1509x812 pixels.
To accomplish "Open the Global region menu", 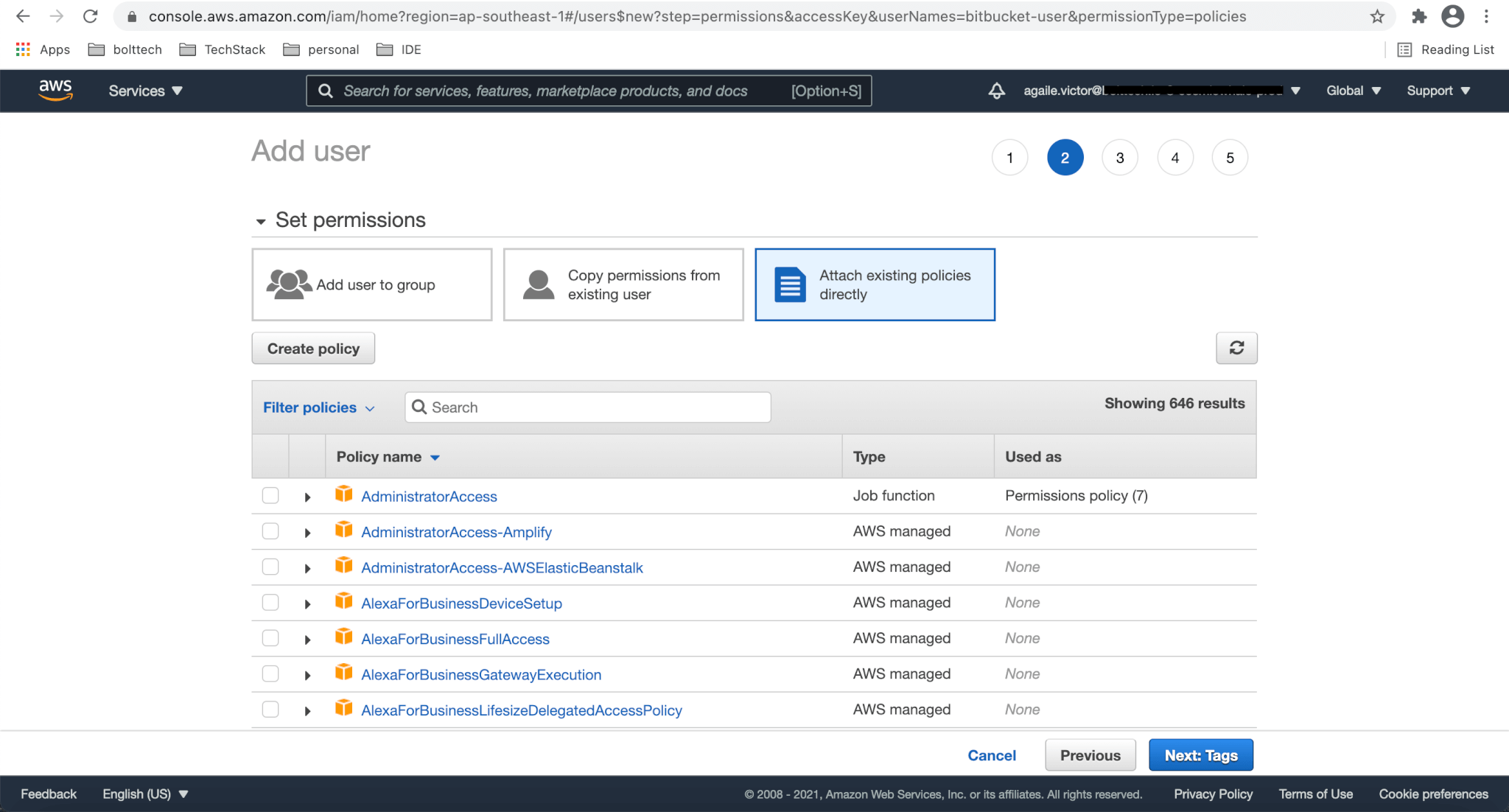I will [x=1353, y=91].
